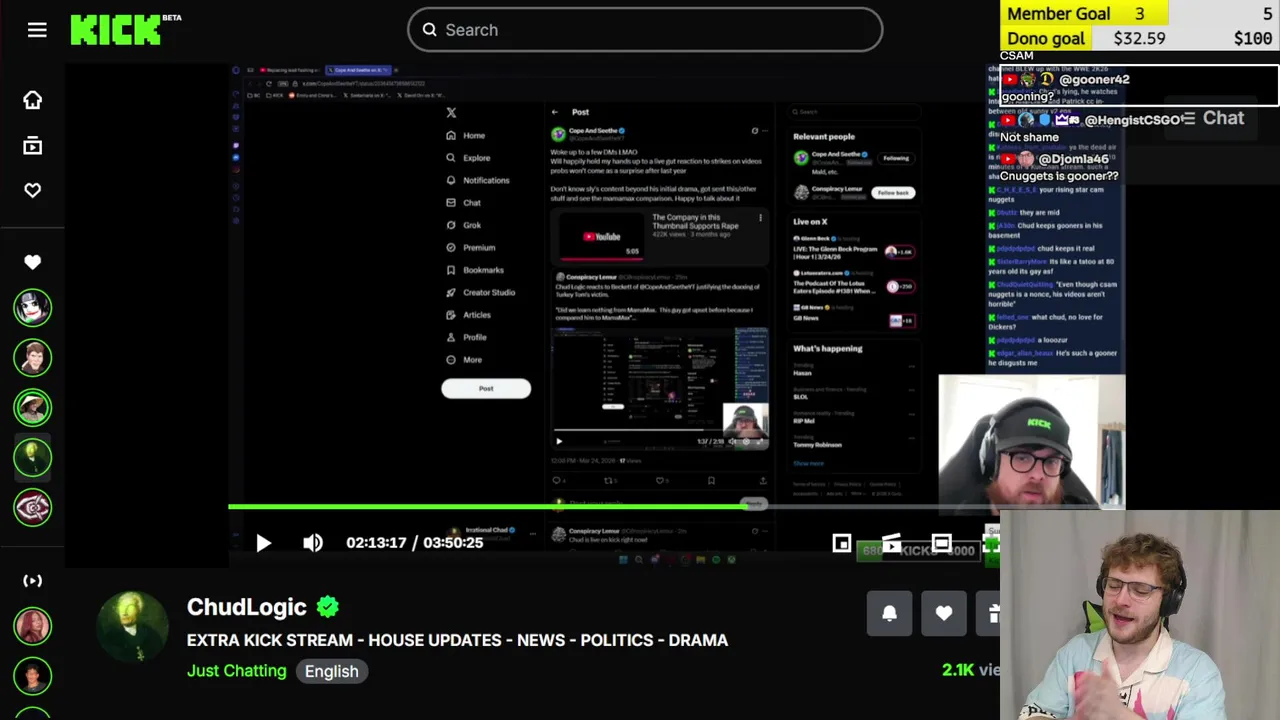Like the post using heart icon on X
This screenshot has height=720, width=1280.
[662, 480]
